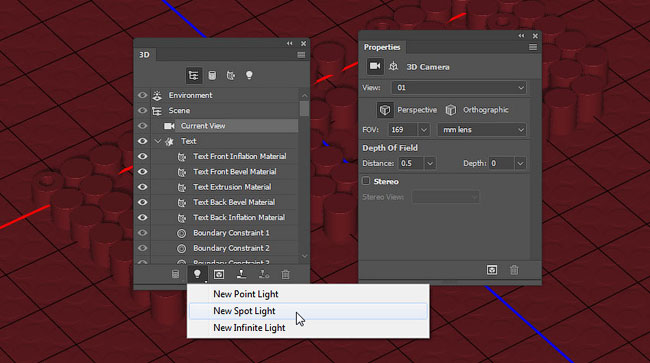Switch camera to Orthographic icon

(451, 110)
